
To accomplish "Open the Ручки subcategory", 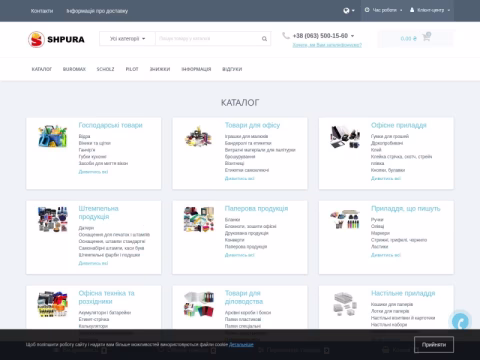I will pyautogui.click(x=377, y=220).
